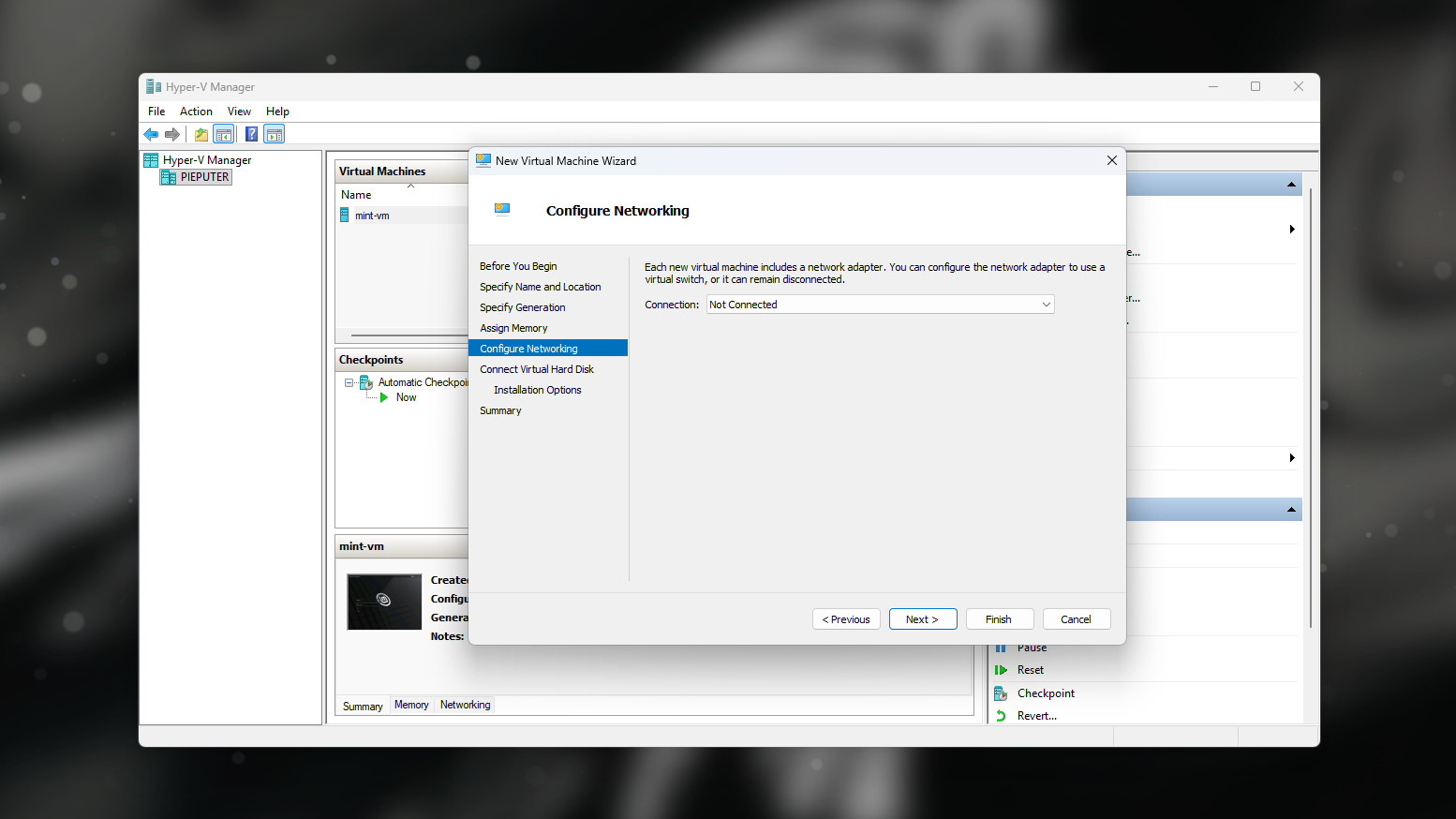This screenshot has width=1456, height=819.
Task: Go to the Specify Generation wizard step
Action: click(522, 307)
